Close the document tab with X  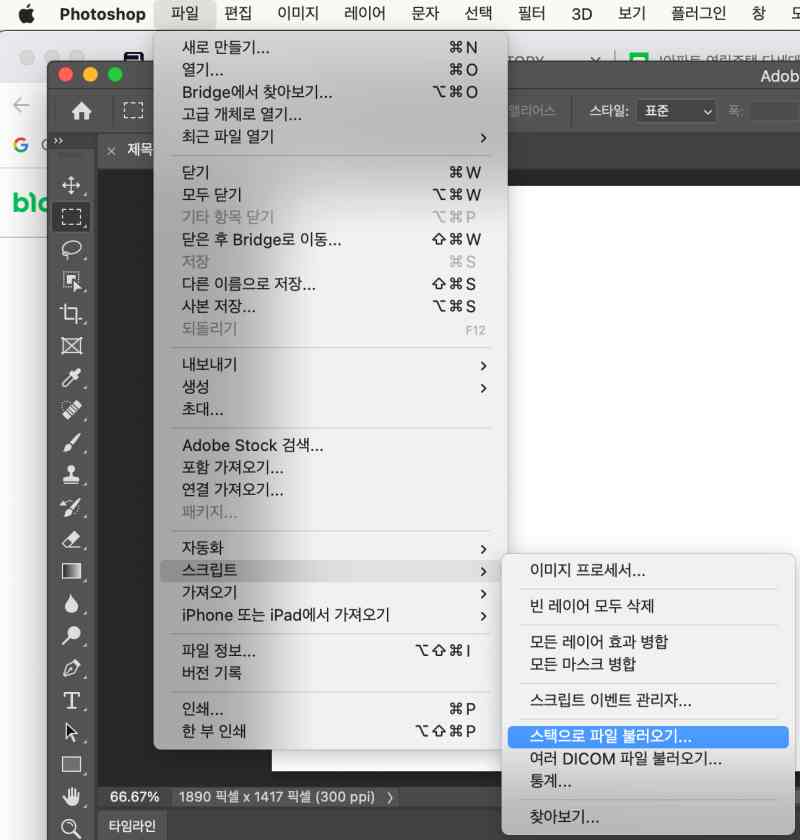[x=111, y=152]
